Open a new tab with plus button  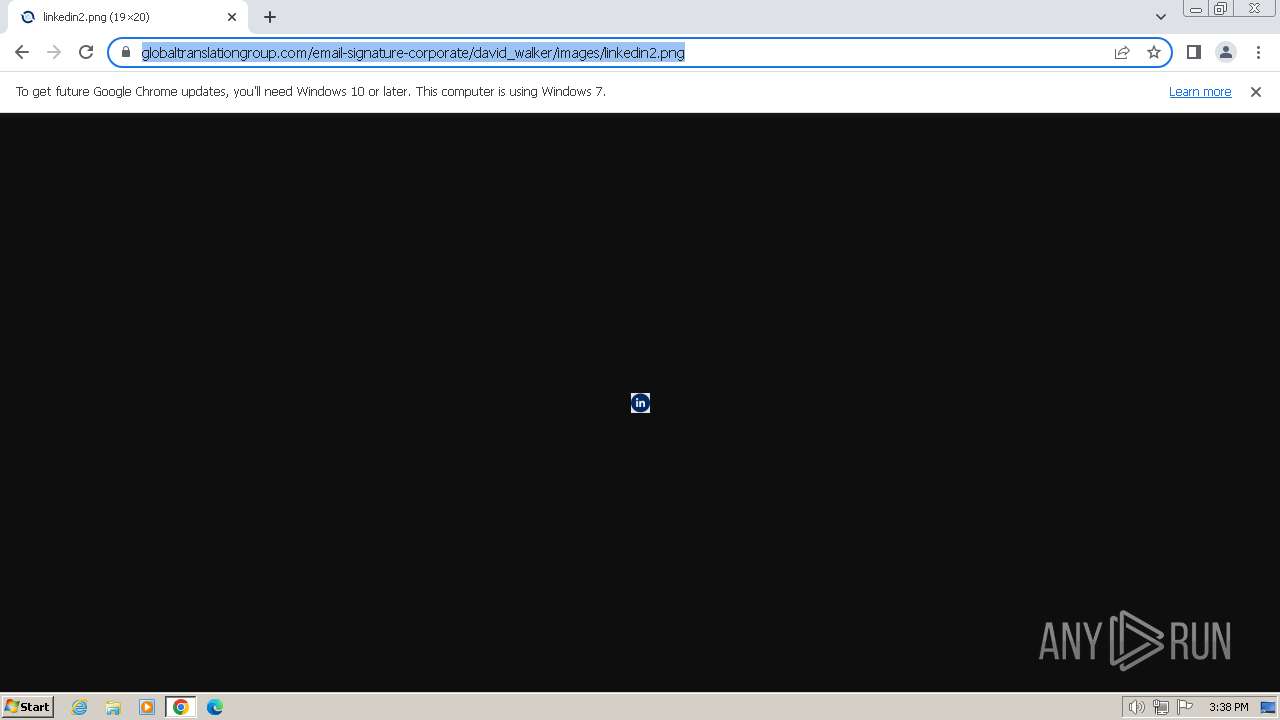click(270, 17)
